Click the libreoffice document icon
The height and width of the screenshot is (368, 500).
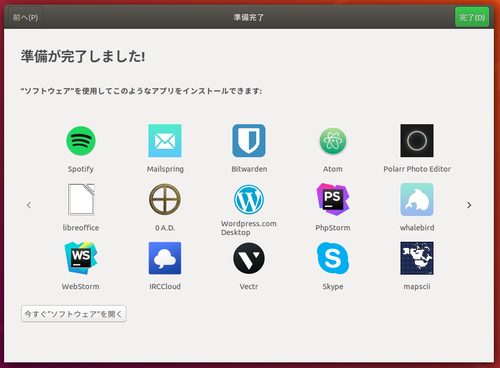[81, 199]
